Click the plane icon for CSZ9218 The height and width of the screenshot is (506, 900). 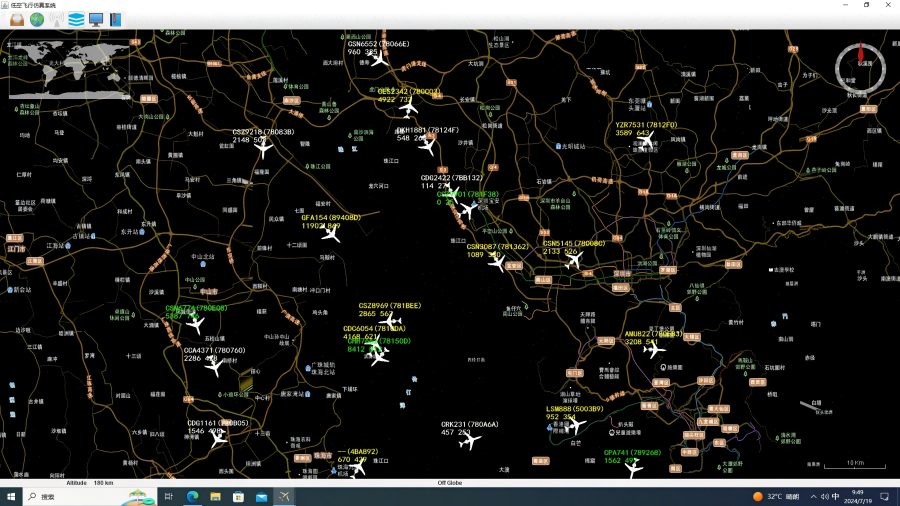264,149
